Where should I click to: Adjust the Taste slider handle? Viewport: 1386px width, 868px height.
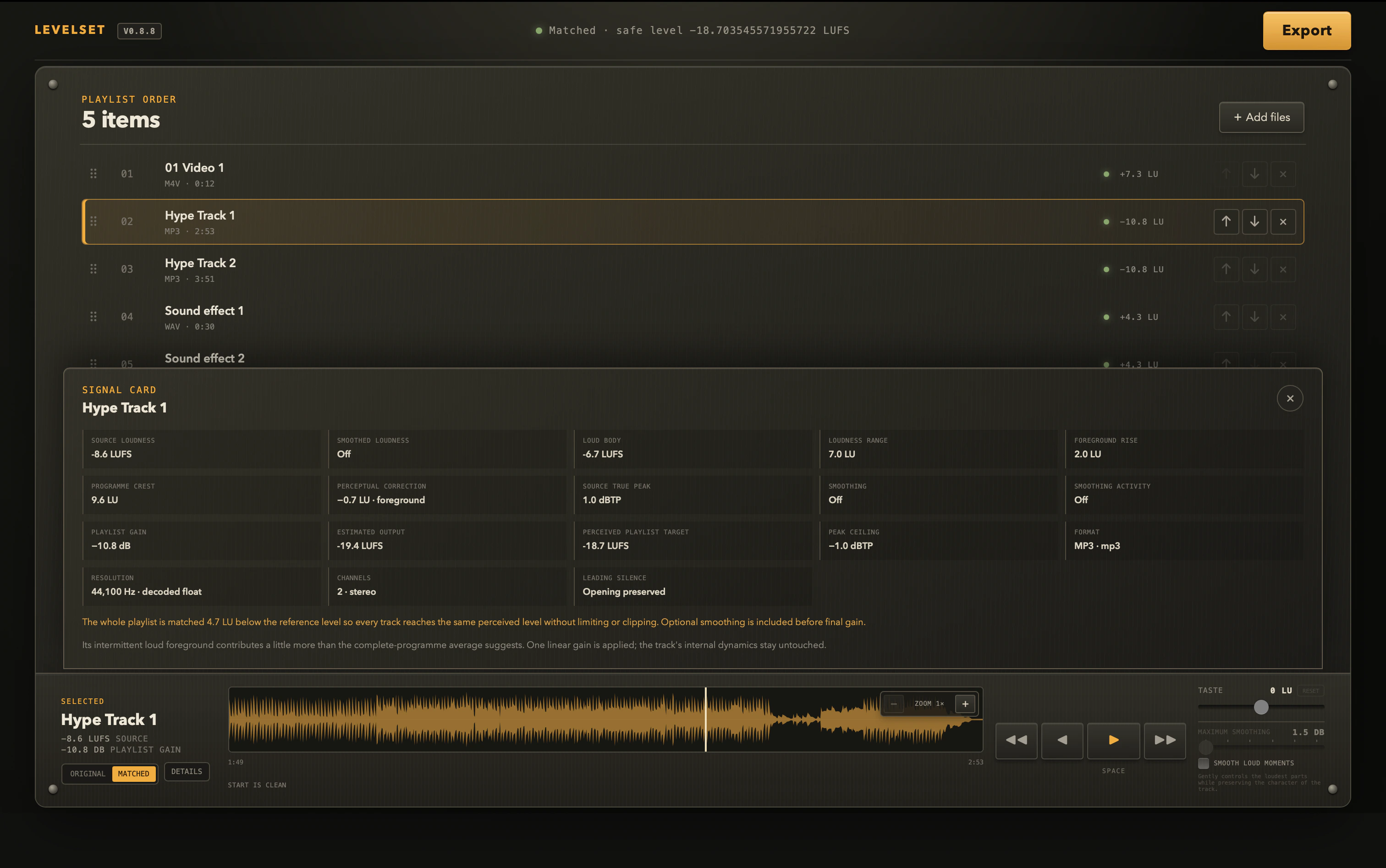coord(1261,707)
